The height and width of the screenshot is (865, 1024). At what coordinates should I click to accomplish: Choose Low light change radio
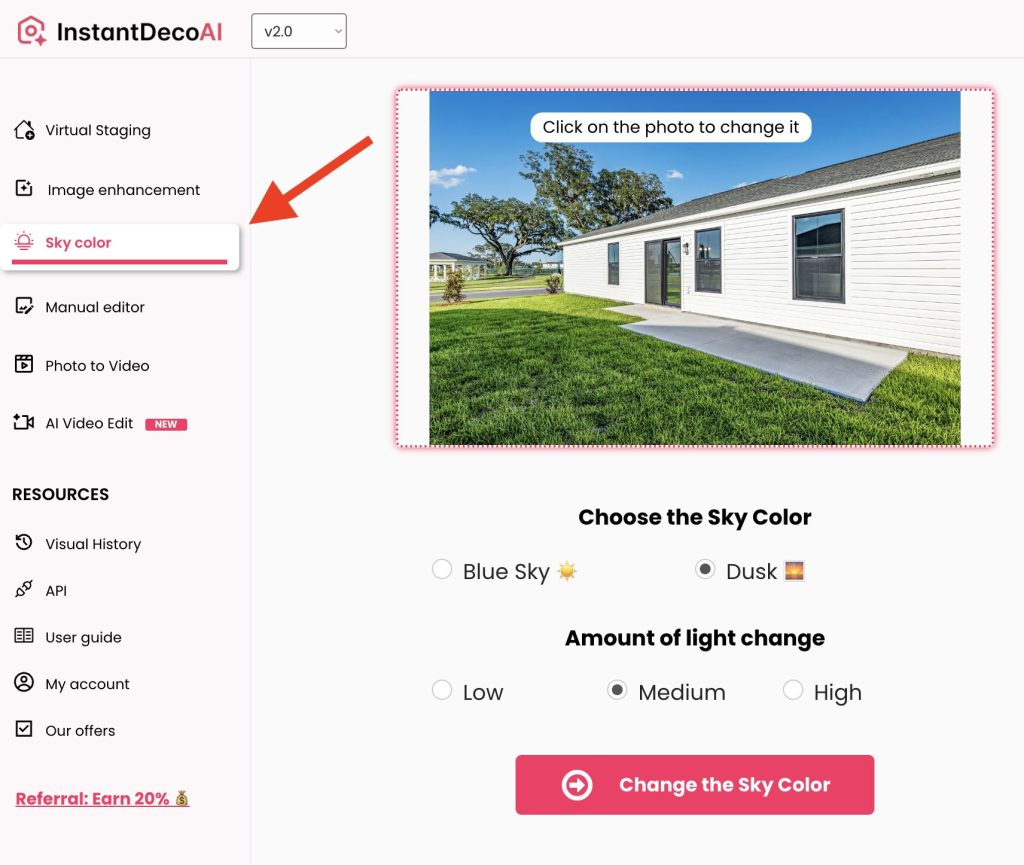coord(442,689)
